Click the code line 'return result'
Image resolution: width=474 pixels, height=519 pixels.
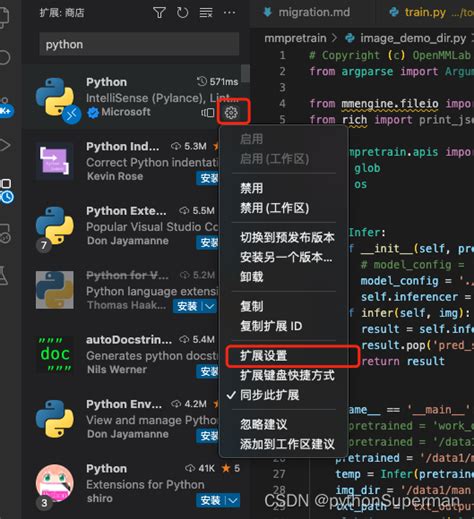tap(403, 361)
